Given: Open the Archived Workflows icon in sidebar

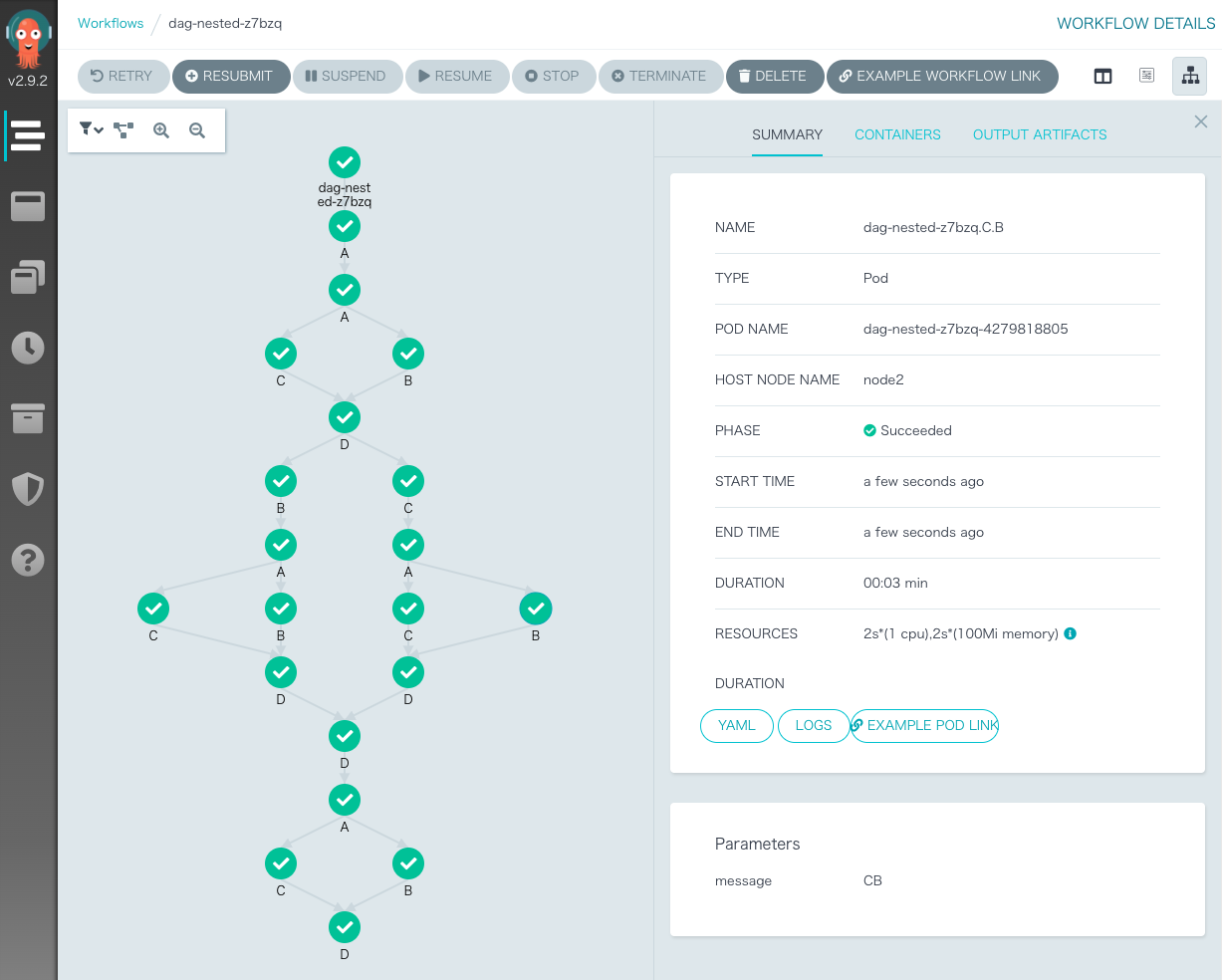Looking at the screenshot, I should click(28, 418).
